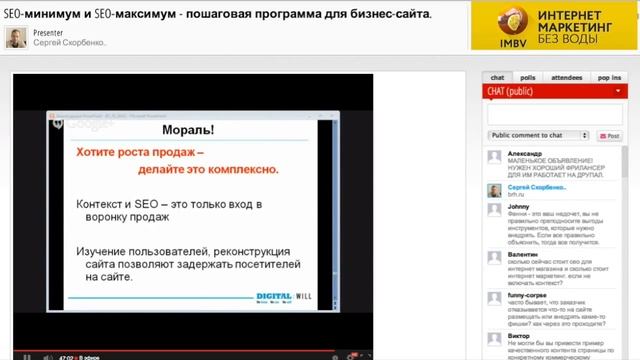Open the attendees tab
The width and height of the screenshot is (640, 360).
pyautogui.click(x=567, y=78)
